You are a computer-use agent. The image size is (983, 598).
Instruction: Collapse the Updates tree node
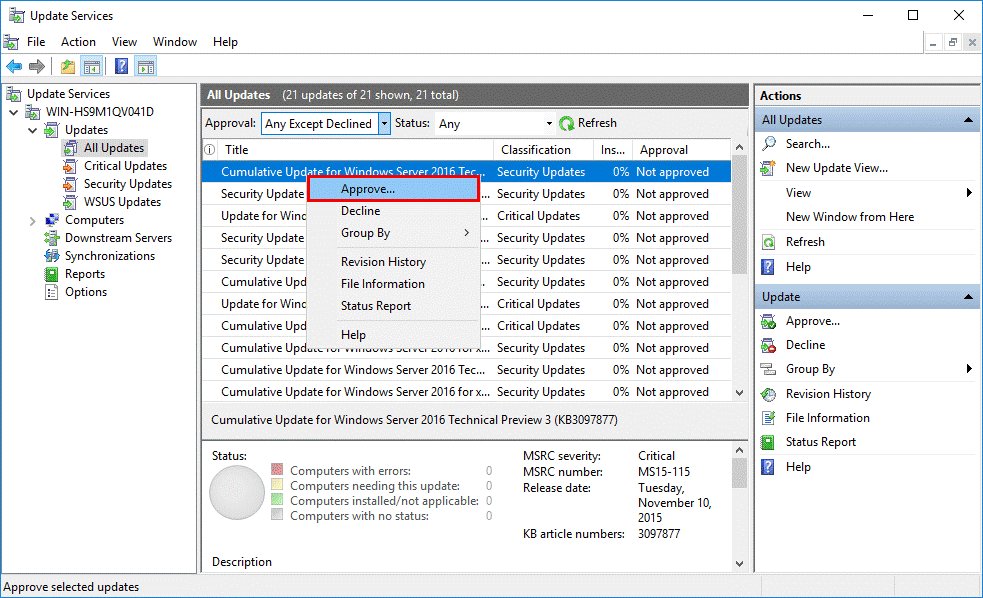click(33, 130)
